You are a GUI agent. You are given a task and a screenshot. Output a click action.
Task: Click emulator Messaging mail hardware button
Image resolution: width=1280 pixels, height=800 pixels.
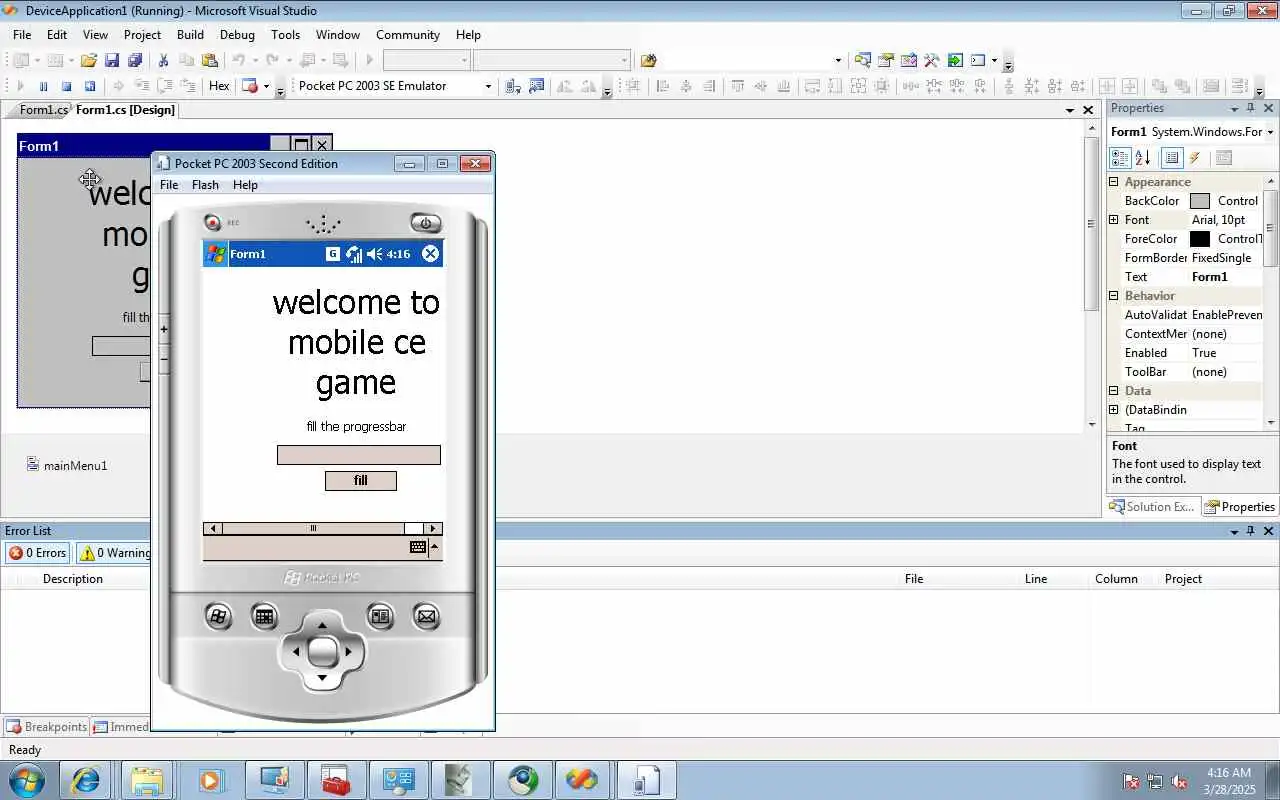tap(427, 617)
